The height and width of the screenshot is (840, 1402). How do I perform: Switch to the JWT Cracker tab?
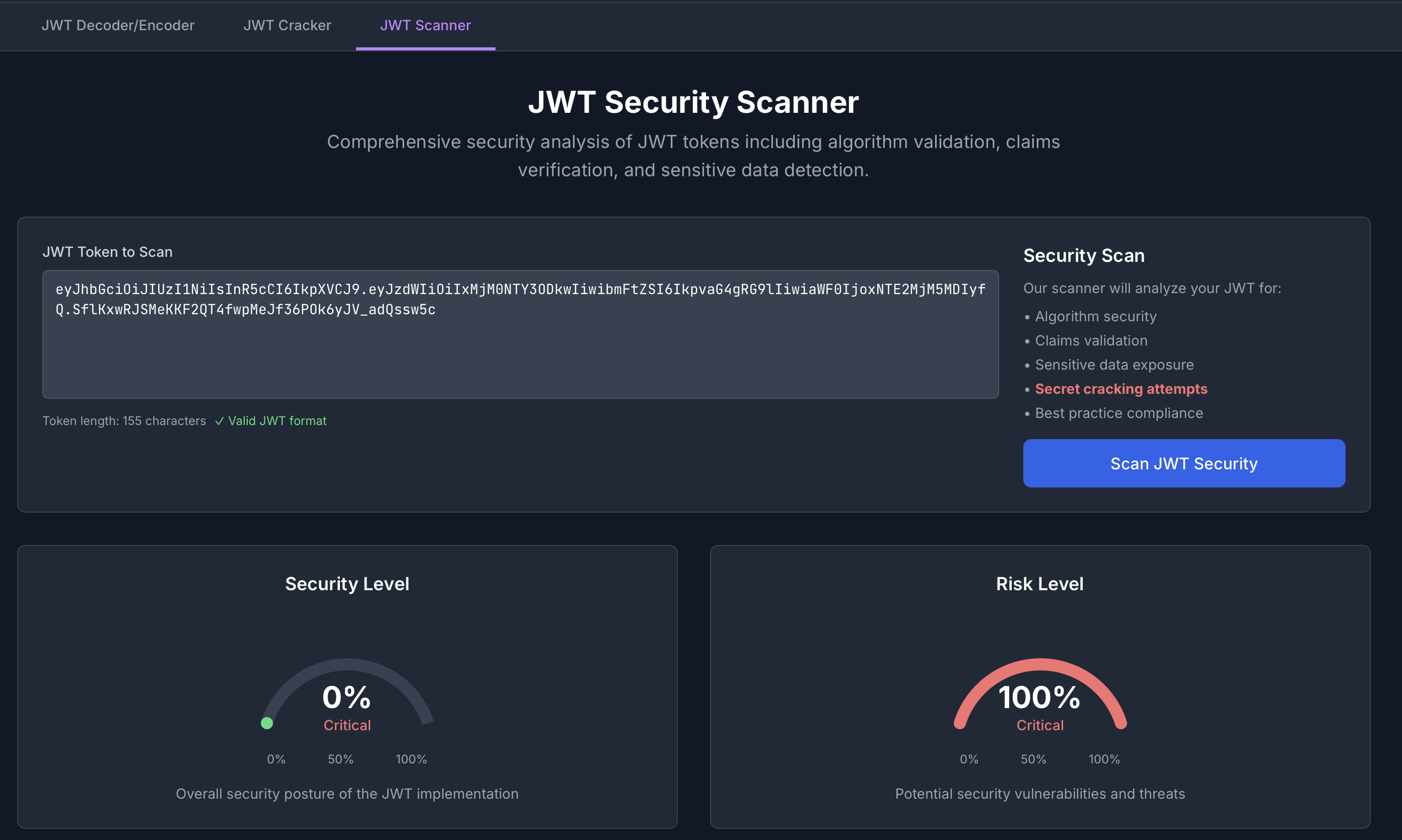click(x=288, y=26)
